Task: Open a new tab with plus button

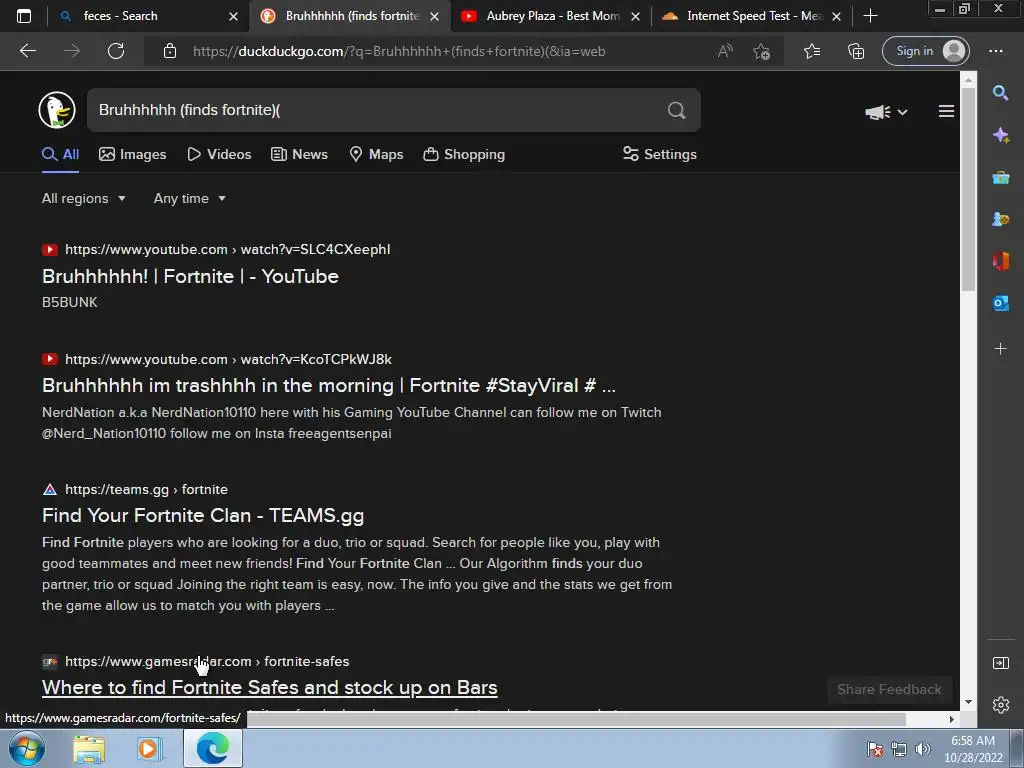Action: click(x=871, y=16)
